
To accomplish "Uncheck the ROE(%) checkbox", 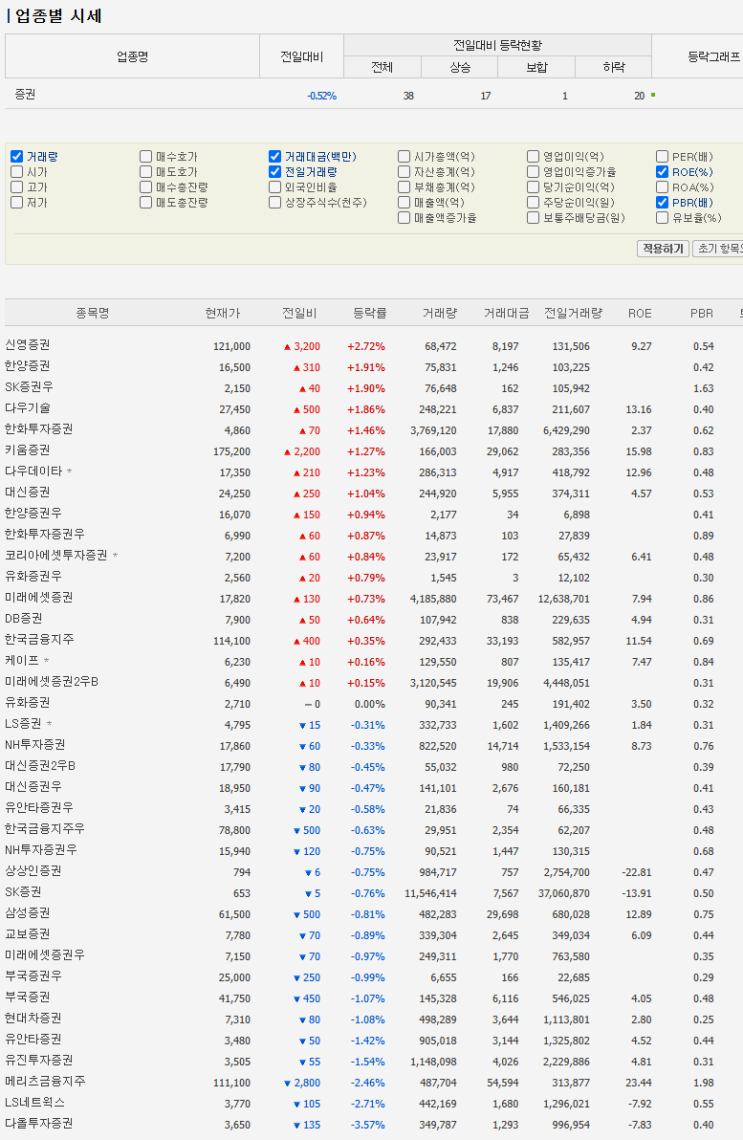I will [662, 172].
